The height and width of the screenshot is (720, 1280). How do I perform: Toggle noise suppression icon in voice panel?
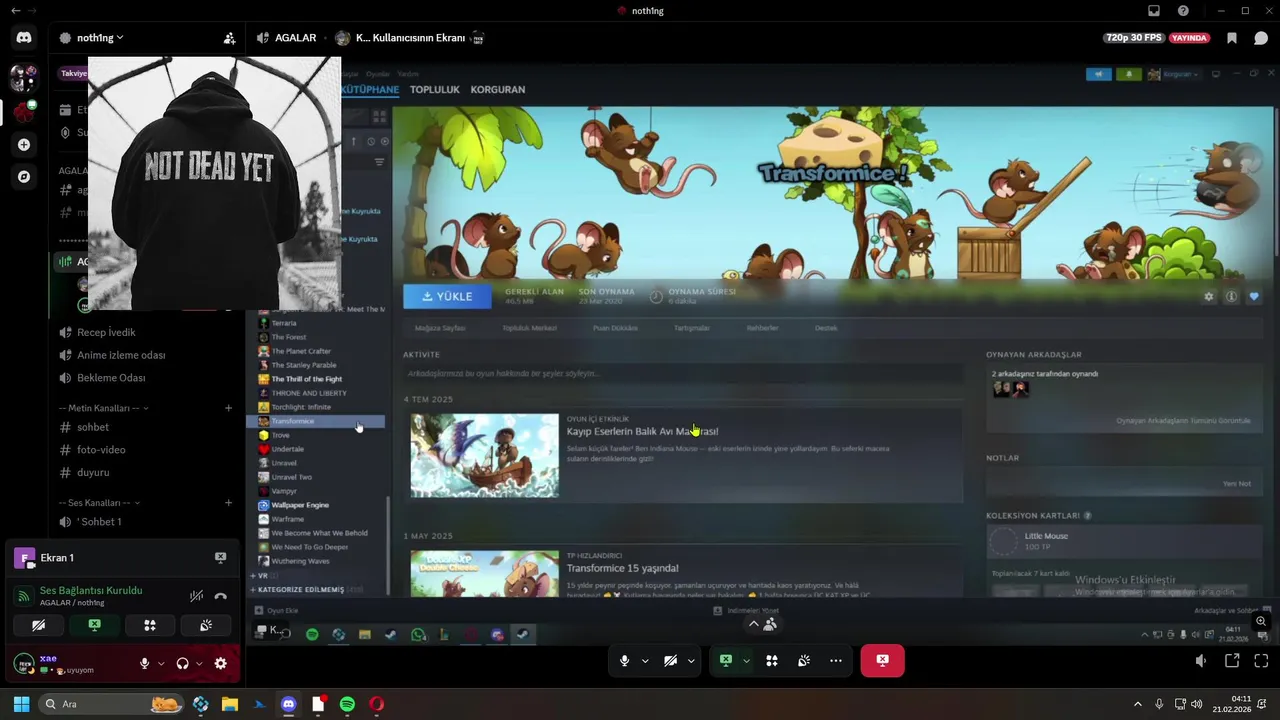pos(196,596)
